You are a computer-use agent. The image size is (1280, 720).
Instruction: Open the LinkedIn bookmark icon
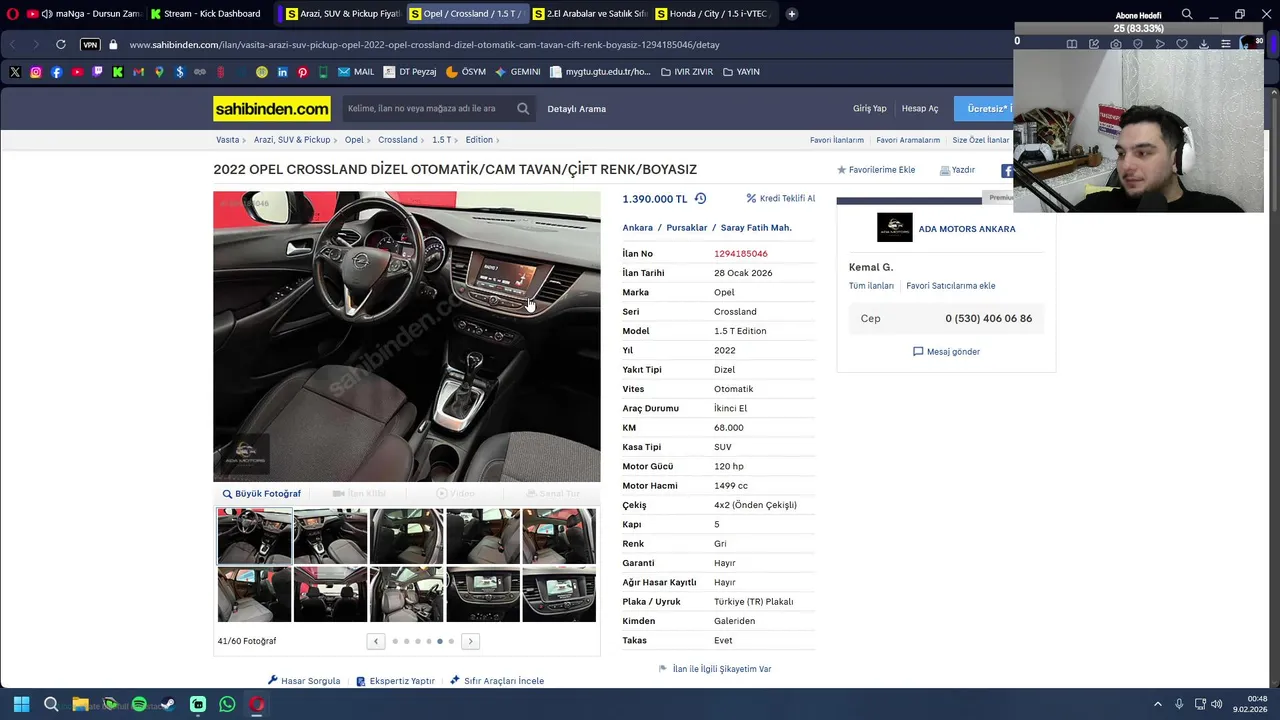(x=283, y=72)
